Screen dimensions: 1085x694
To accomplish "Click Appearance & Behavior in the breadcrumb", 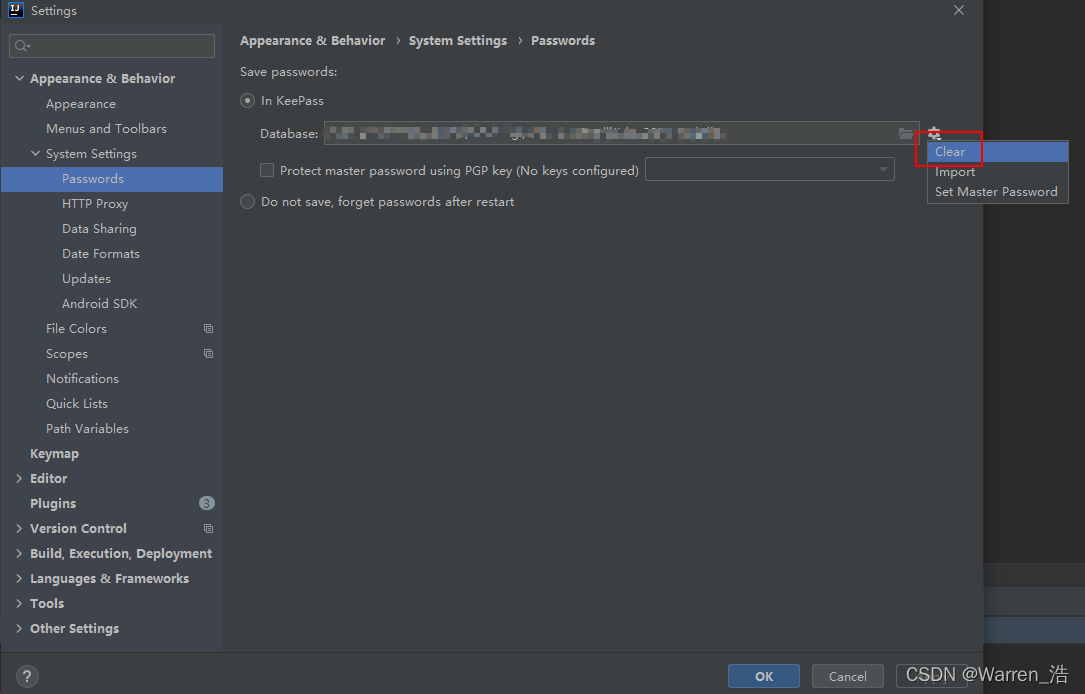I will pos(313,40).
